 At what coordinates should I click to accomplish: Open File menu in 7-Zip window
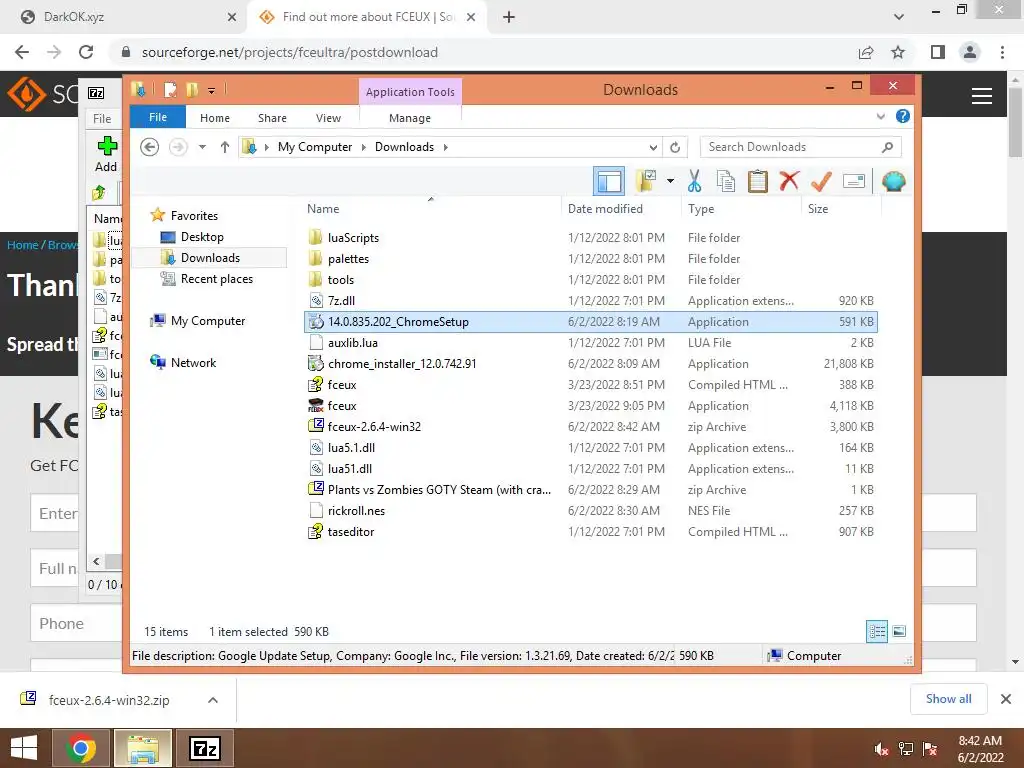(x=102, y=118)
